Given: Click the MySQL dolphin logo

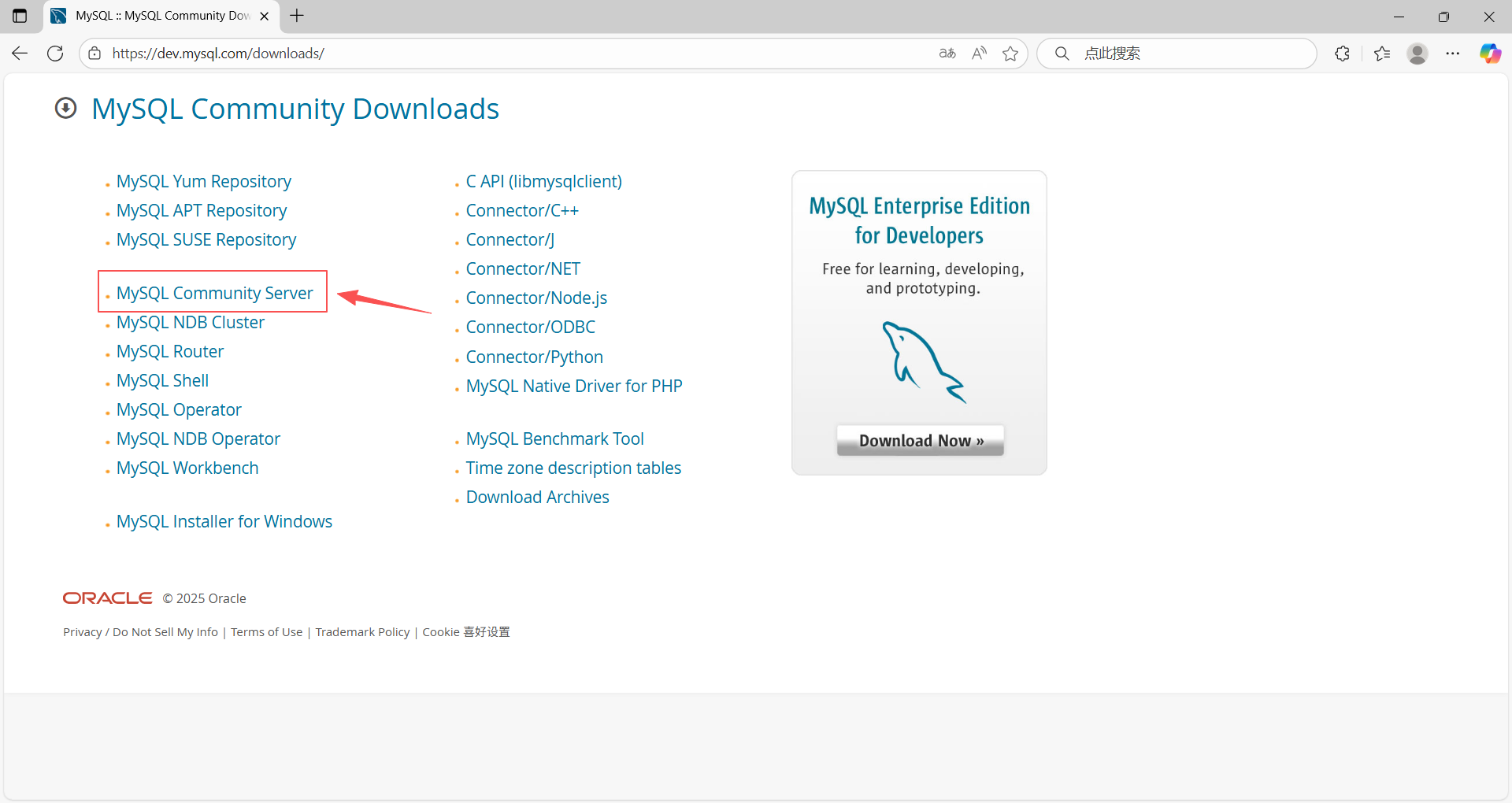Looking at the screenshot, I should point(923,361).
